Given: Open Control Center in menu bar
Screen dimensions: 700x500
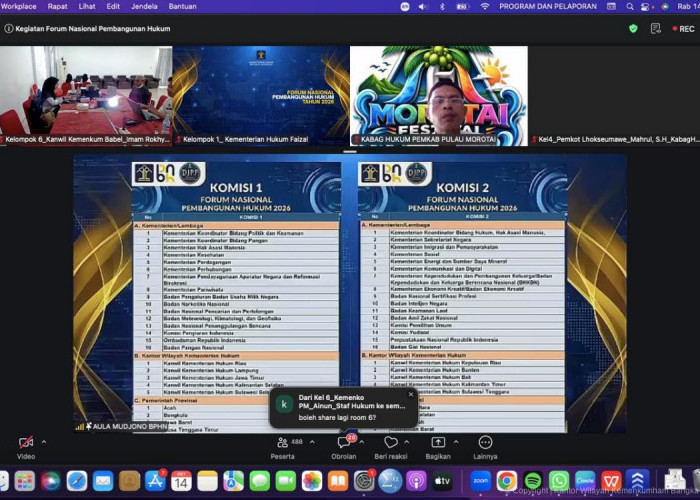Looking at the screenshot, I should [646, 6].
